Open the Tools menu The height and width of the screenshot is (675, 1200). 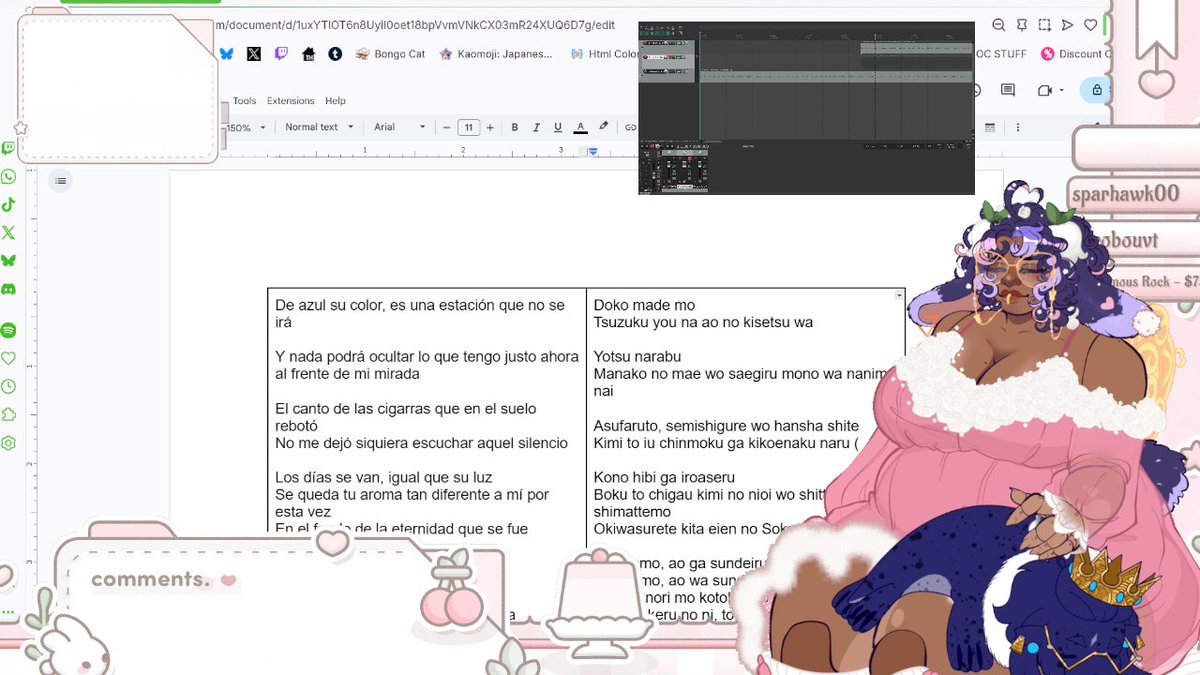tap(243, 100)
